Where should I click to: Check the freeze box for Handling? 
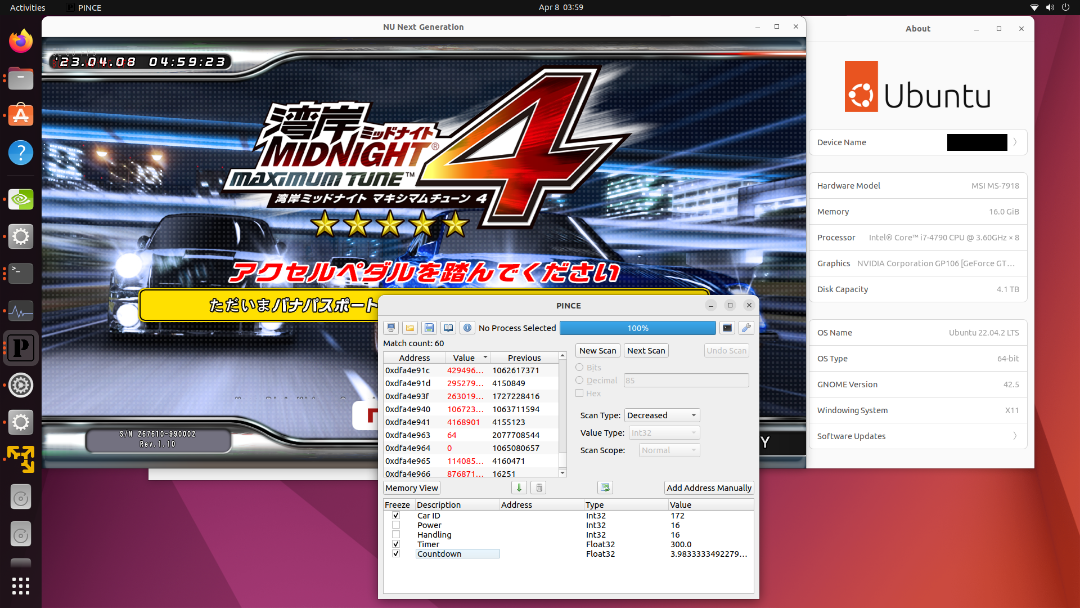coord(396,535)
